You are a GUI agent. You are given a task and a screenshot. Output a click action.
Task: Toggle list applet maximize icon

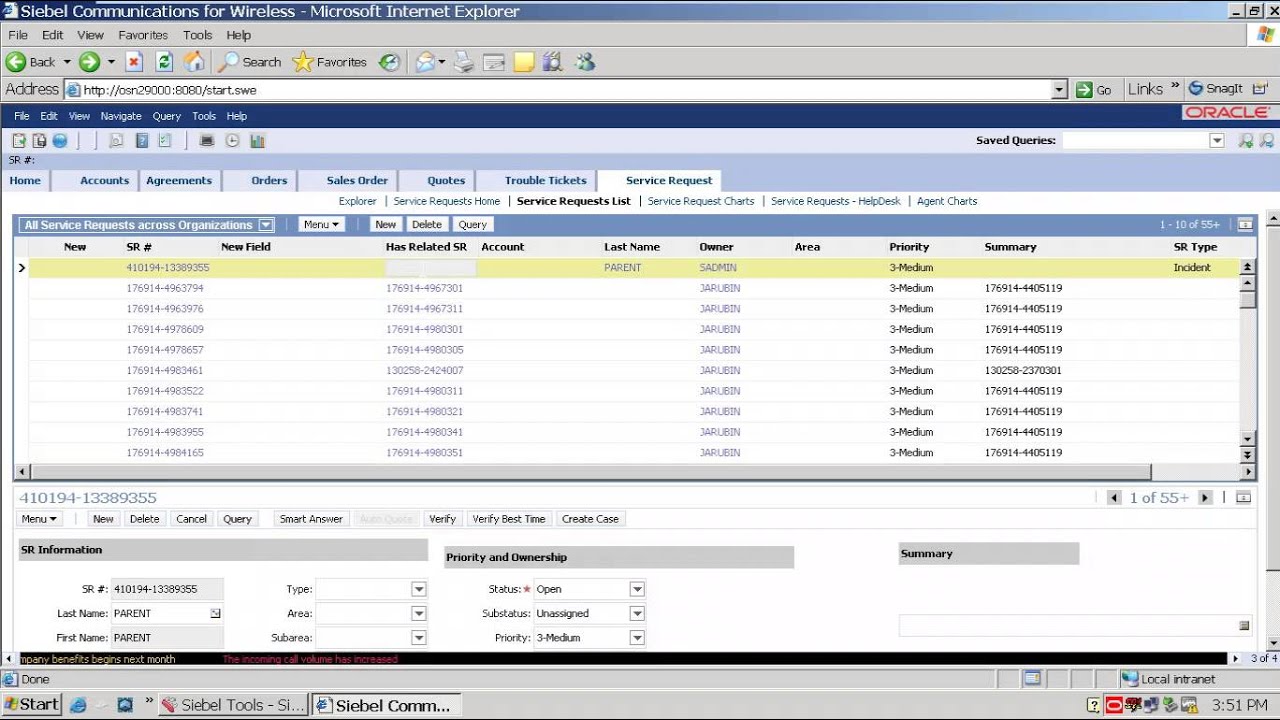tap(1245, 225)
